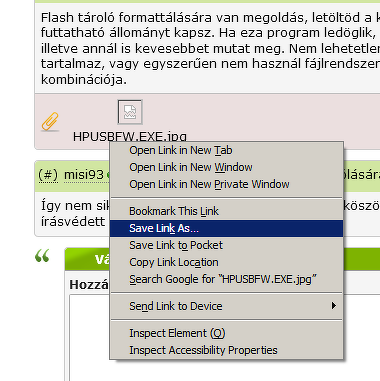Screen dimensions: 380x381
Task: Open the (#) permalink of misi93's post
Action: [x=48, y=175]
